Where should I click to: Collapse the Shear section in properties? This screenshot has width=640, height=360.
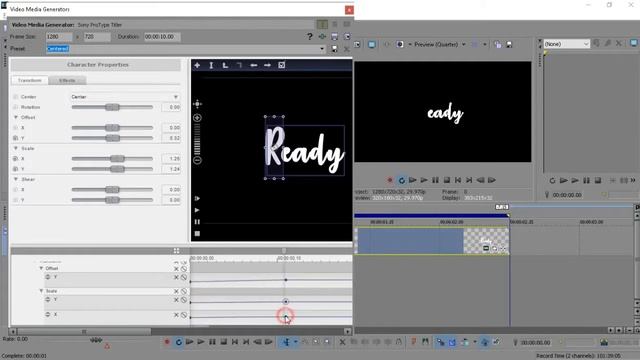click(x=16, y=180)
